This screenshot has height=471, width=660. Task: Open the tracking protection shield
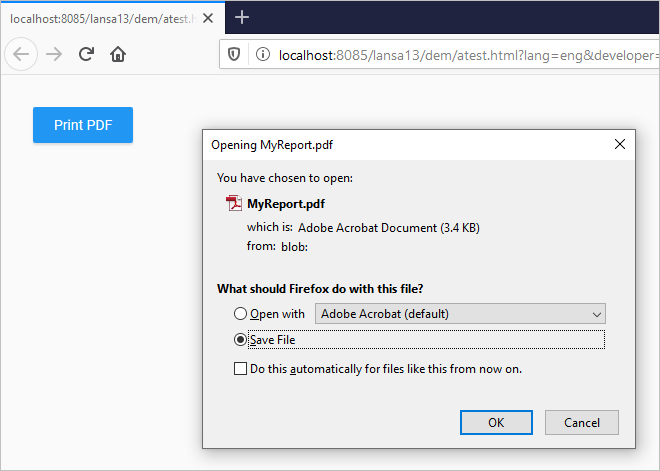coord(236,54)
